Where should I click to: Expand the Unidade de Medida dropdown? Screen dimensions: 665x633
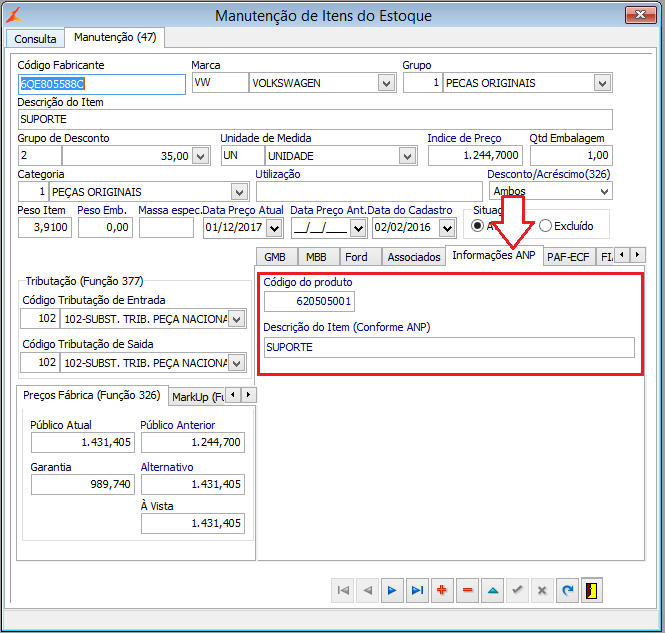pyautogui.click(x=407, y=156)
